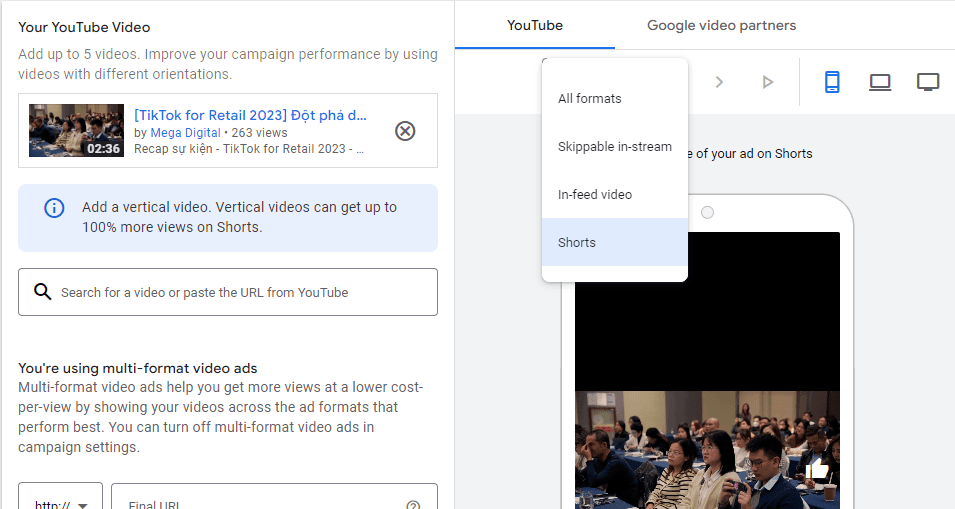Tap the thumbs-up icon in Shorts preview
The width and height of the screenshot is (955, 509).
(817, 469)
